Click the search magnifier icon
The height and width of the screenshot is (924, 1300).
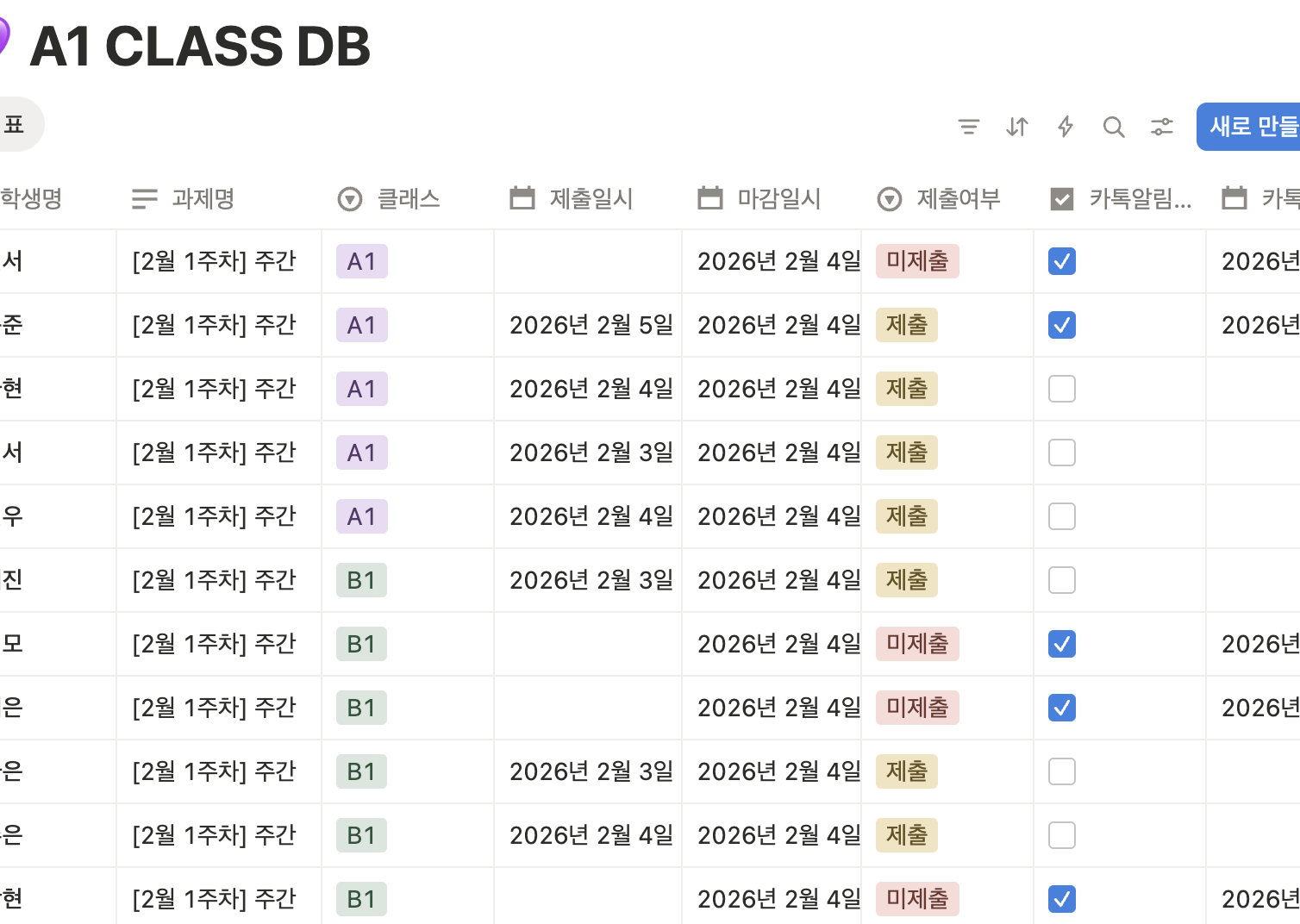click(x=1114, y=128)
